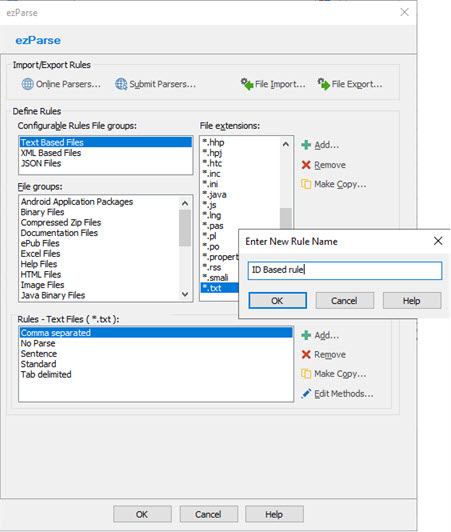This screenshot has height=532, width=451.
Task: Select Image Files group
Action: click(x=99, y=285)
